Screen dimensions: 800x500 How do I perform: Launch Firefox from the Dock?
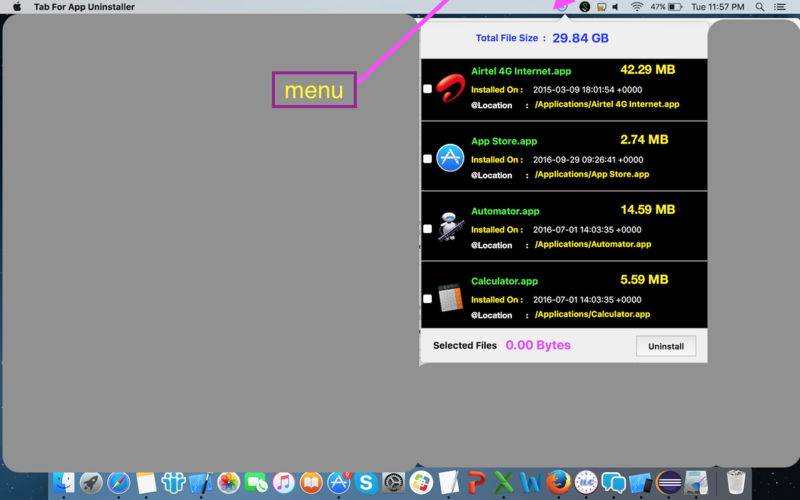point(559,482)
